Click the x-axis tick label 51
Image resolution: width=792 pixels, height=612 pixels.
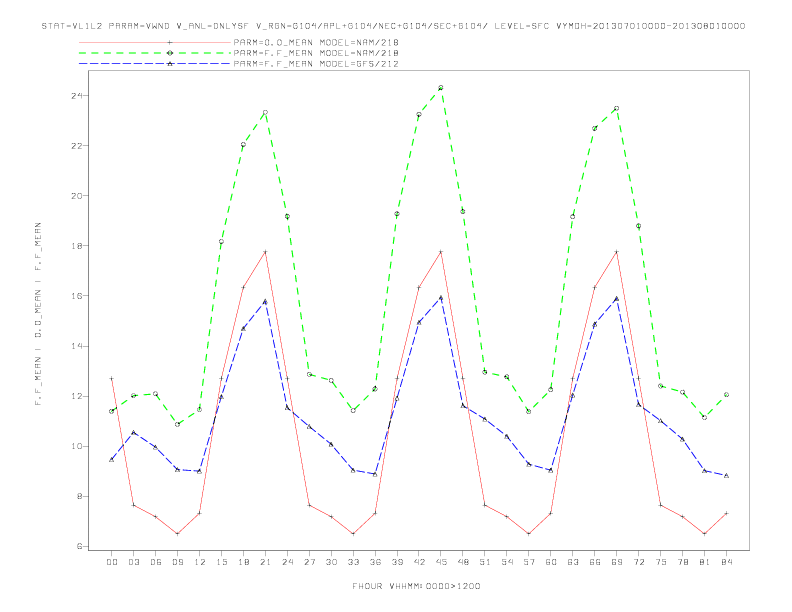click(x=485, y=562)
